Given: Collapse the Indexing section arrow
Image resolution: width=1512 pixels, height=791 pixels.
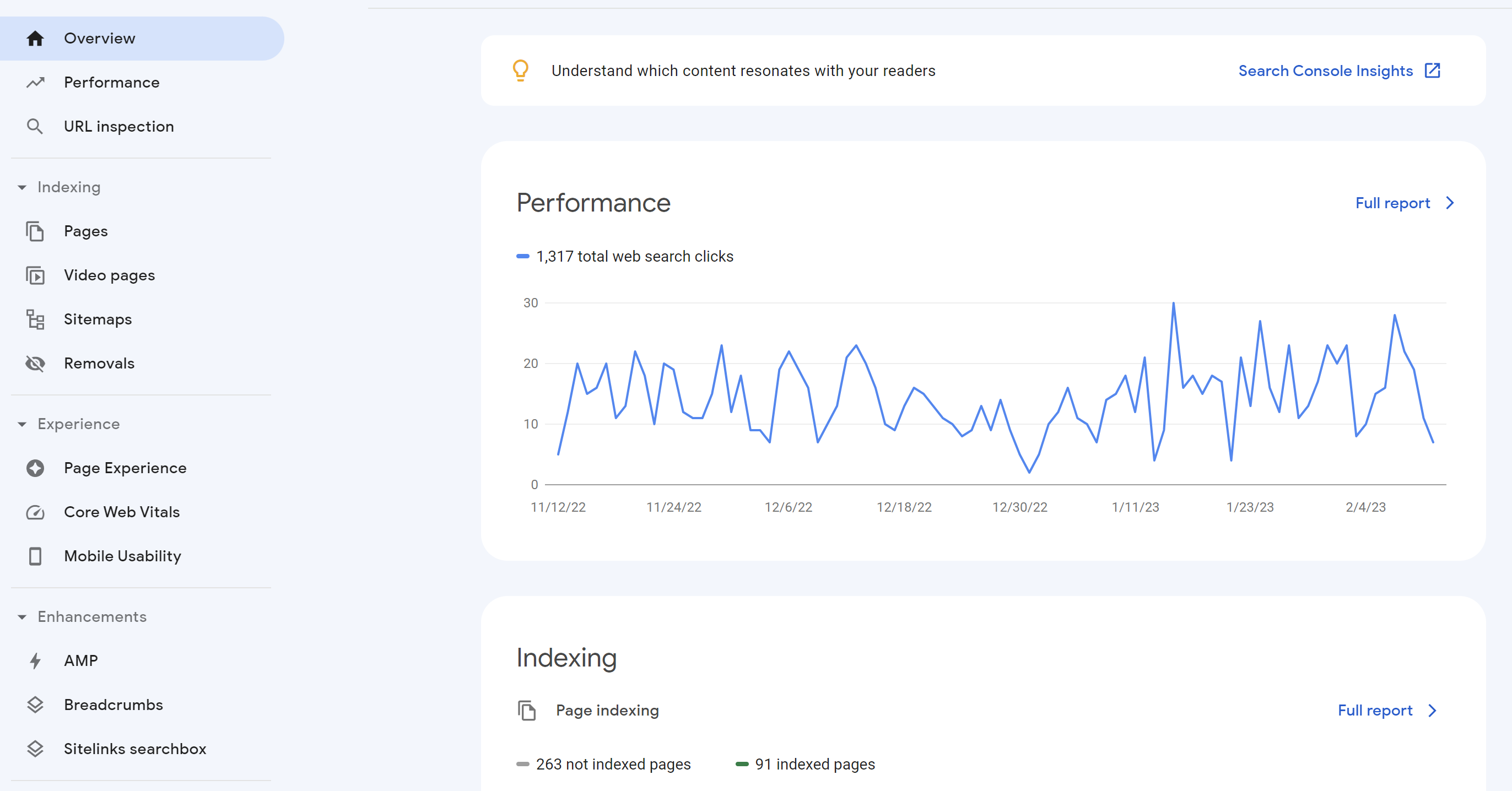Looking at the screenshot, I should [22, 187].
